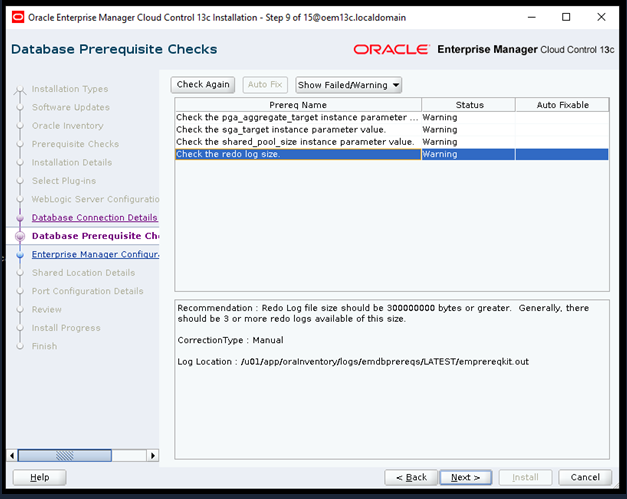Open the Show Failed/Warning dropdown

point(348,85)
